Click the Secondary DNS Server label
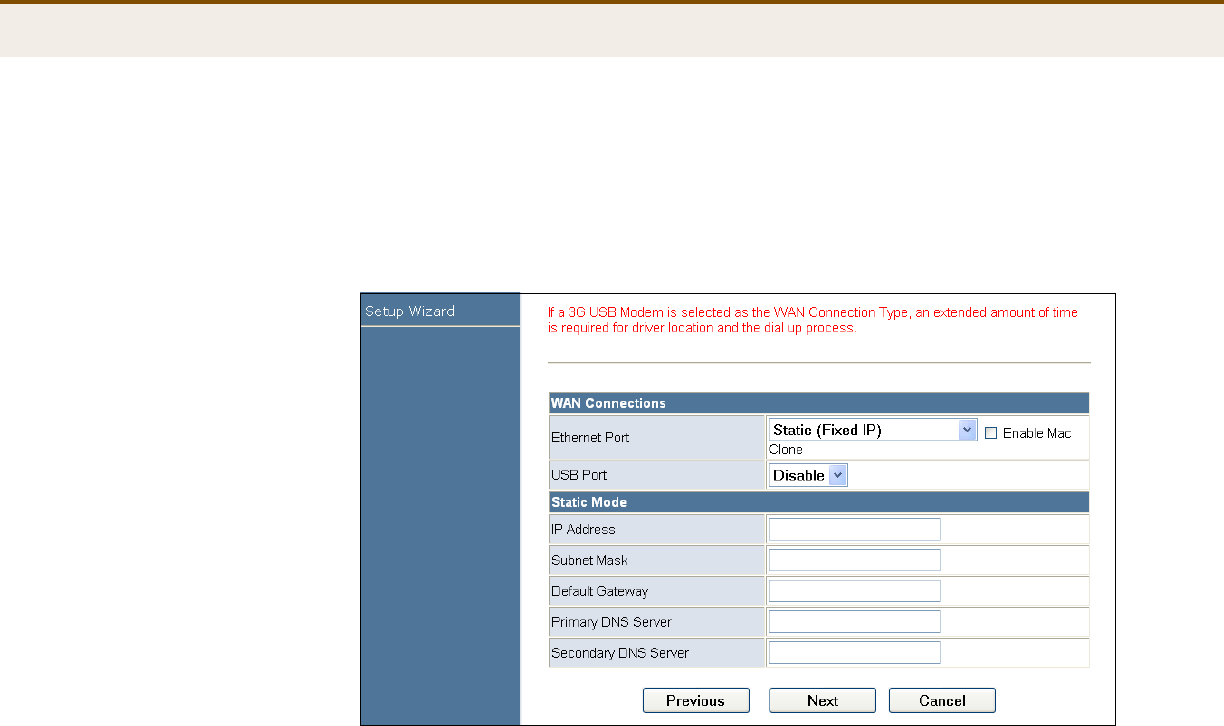 620,653
